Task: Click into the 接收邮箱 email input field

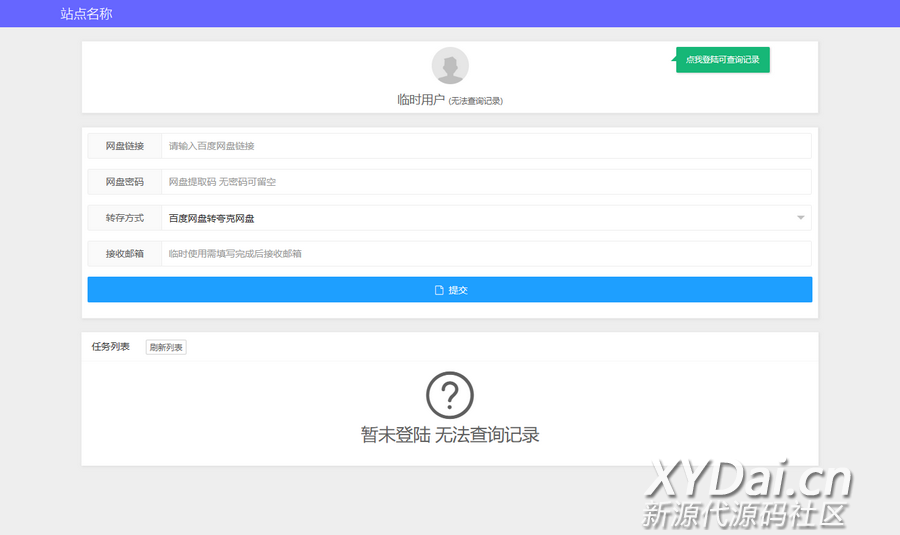Action: 485,254
